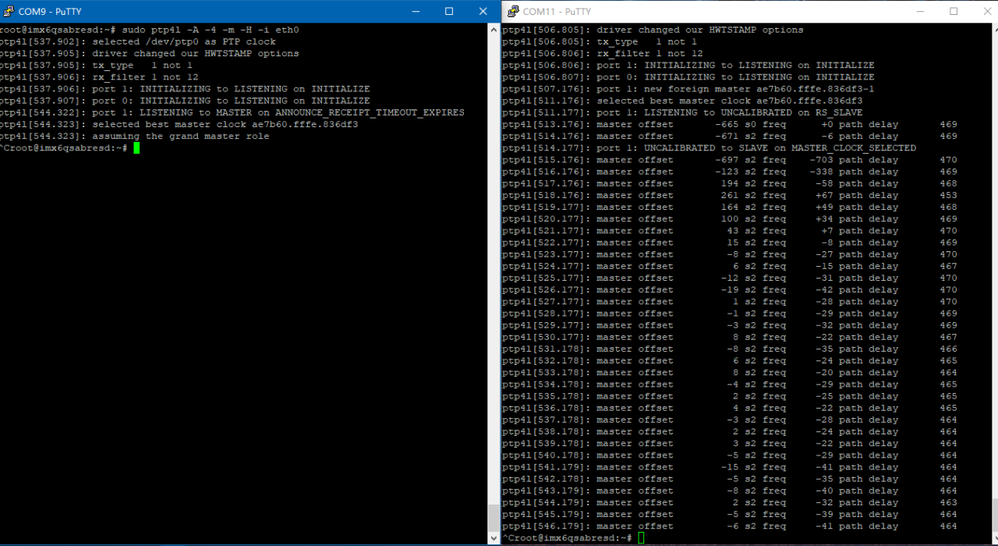The height and width of the screenshot is (546, 998).
Task: Maximize the COM11 PuTTY window
Action: pyautogui.click(x=953, y=11)
